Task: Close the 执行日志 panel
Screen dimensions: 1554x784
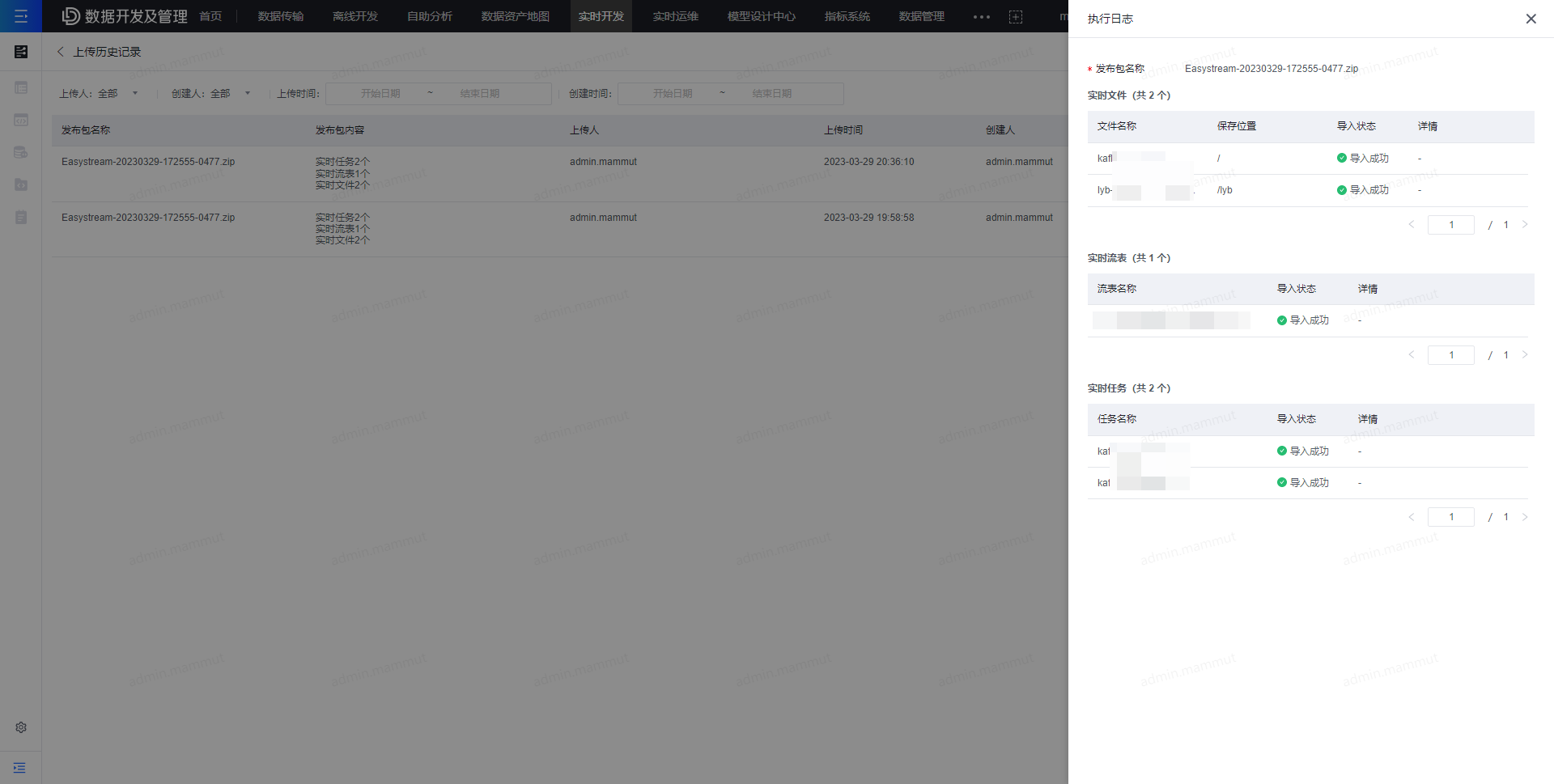Action: (1531, 19)
